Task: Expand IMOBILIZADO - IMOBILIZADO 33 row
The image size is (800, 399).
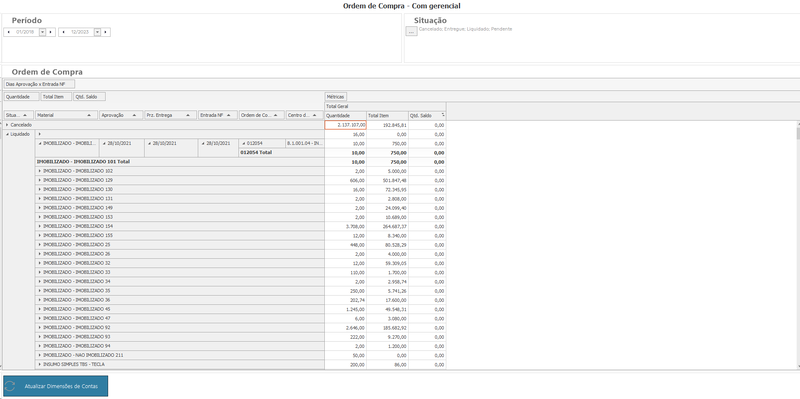Action: pyautogui.click(x=40, y=272)
